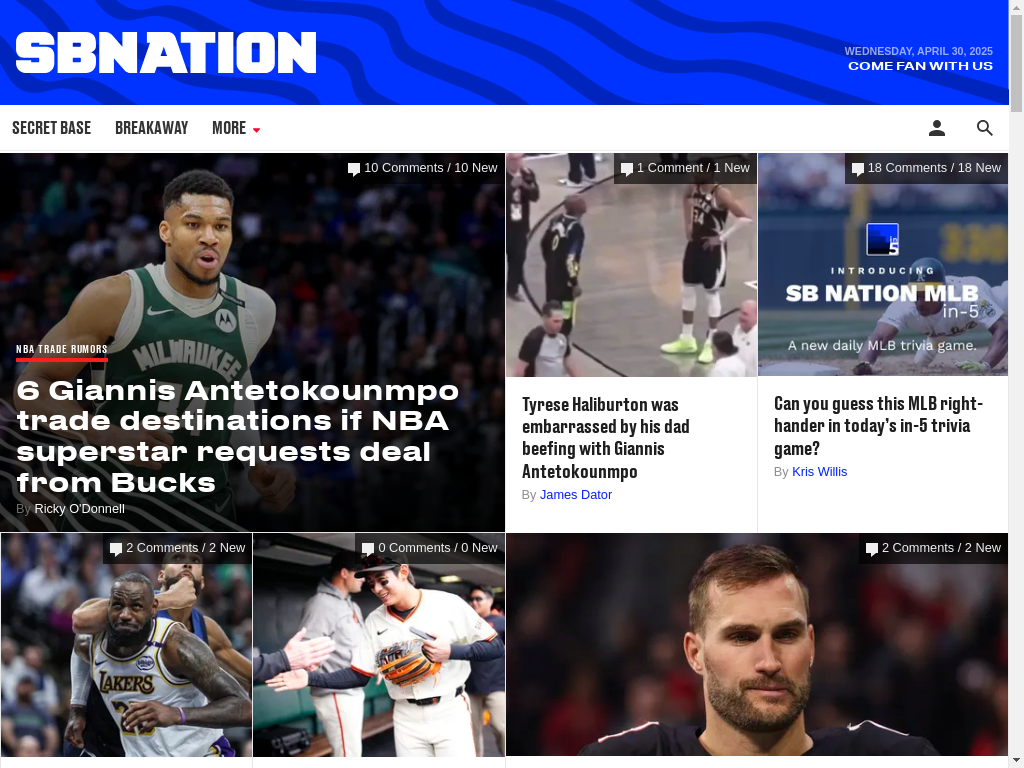Screen dimensions: 1024x768
Task: Open the Secret Base nav item
Action: tap(52, 128)
